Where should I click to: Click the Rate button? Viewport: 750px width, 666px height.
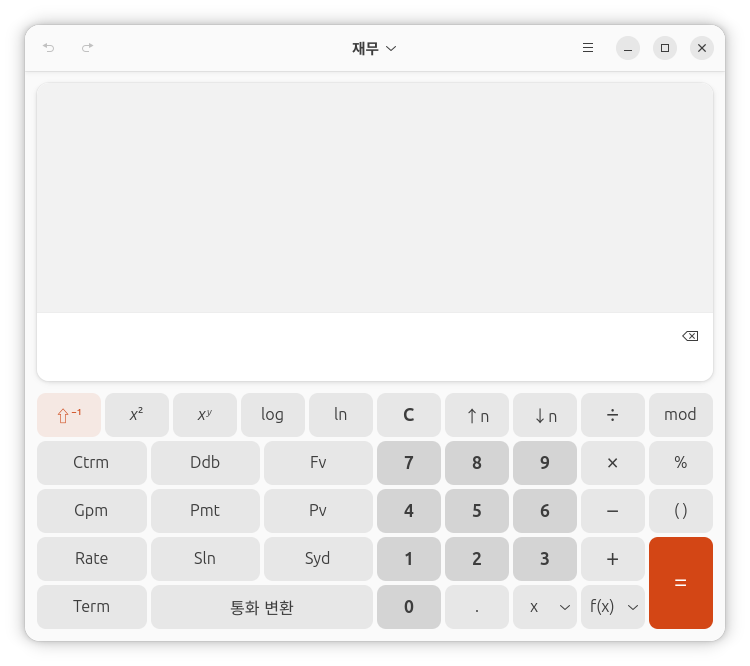coord(92,558)
